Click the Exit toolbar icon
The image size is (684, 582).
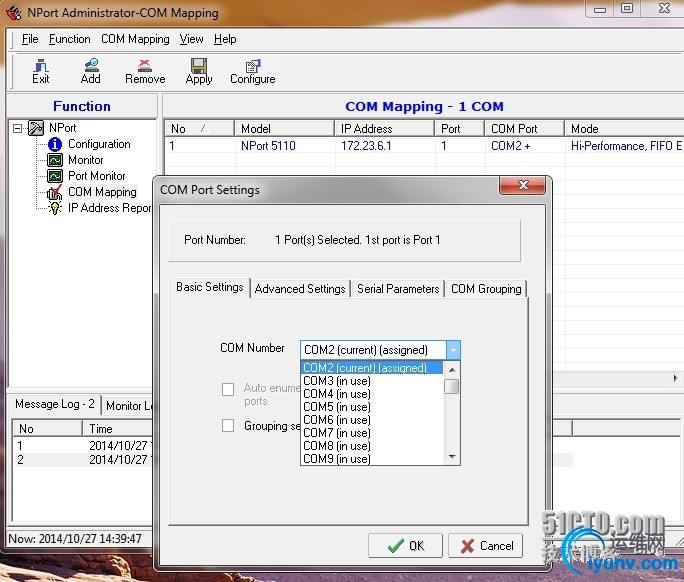tap(40, 70)
